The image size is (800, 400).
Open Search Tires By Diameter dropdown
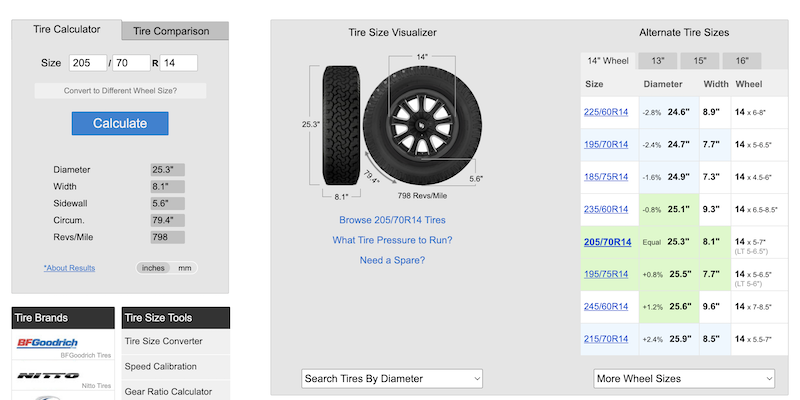pyautogui.click(x=392, y=378)
